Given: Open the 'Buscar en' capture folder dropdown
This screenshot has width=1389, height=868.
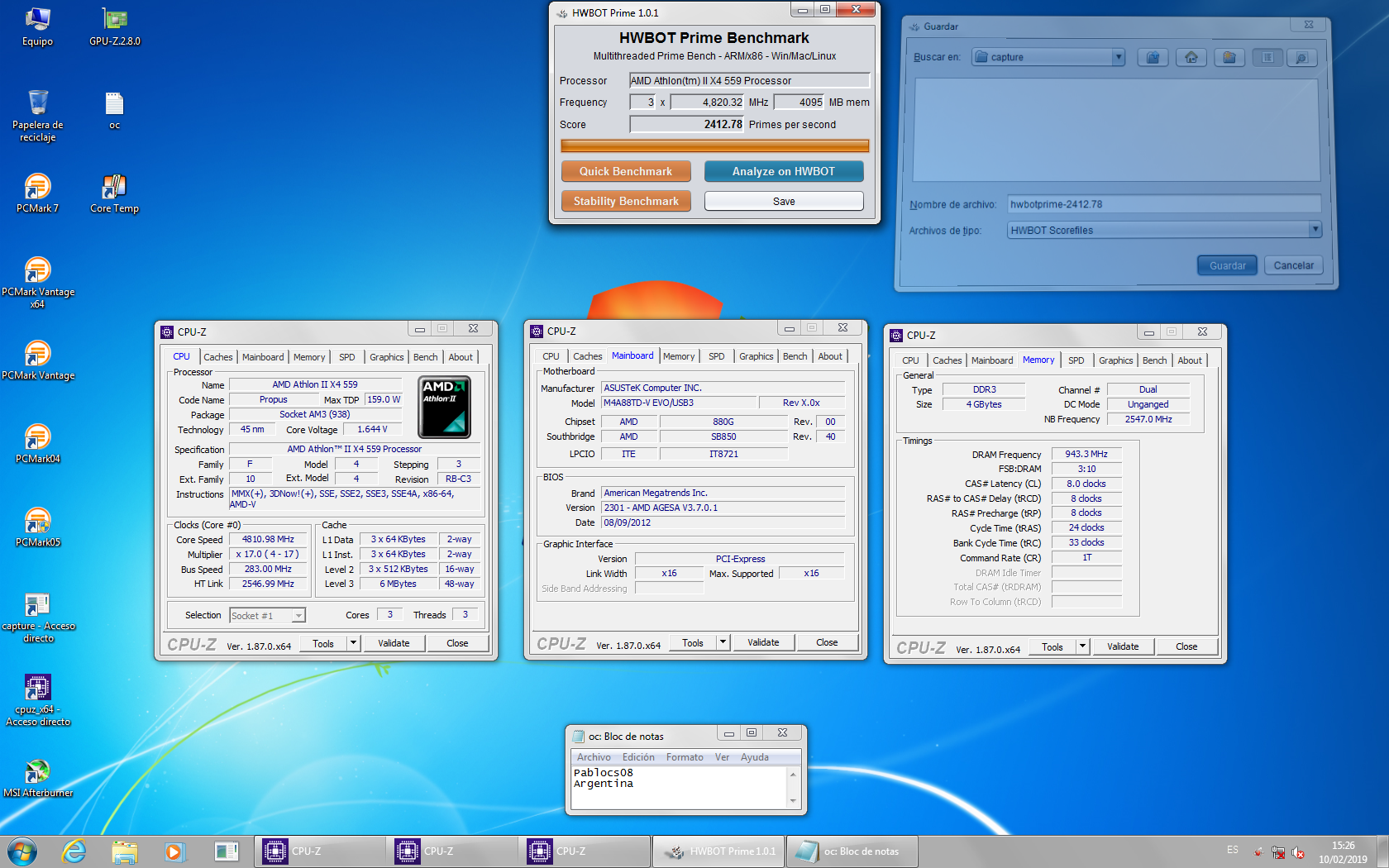Looking at the screenshot, I should (1119, 57).
